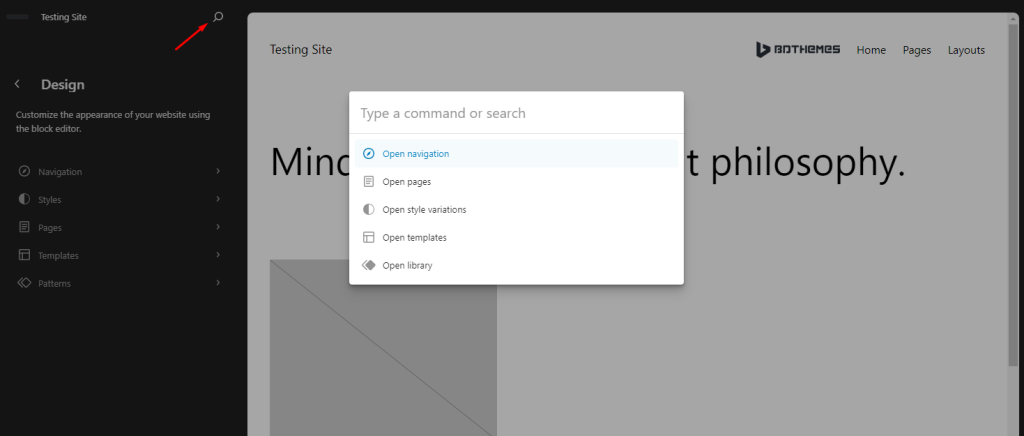The height and width of the screenshot is (436, 1024).
Task: Expand the Templates sidebar chevron
Action: point(218,256)
